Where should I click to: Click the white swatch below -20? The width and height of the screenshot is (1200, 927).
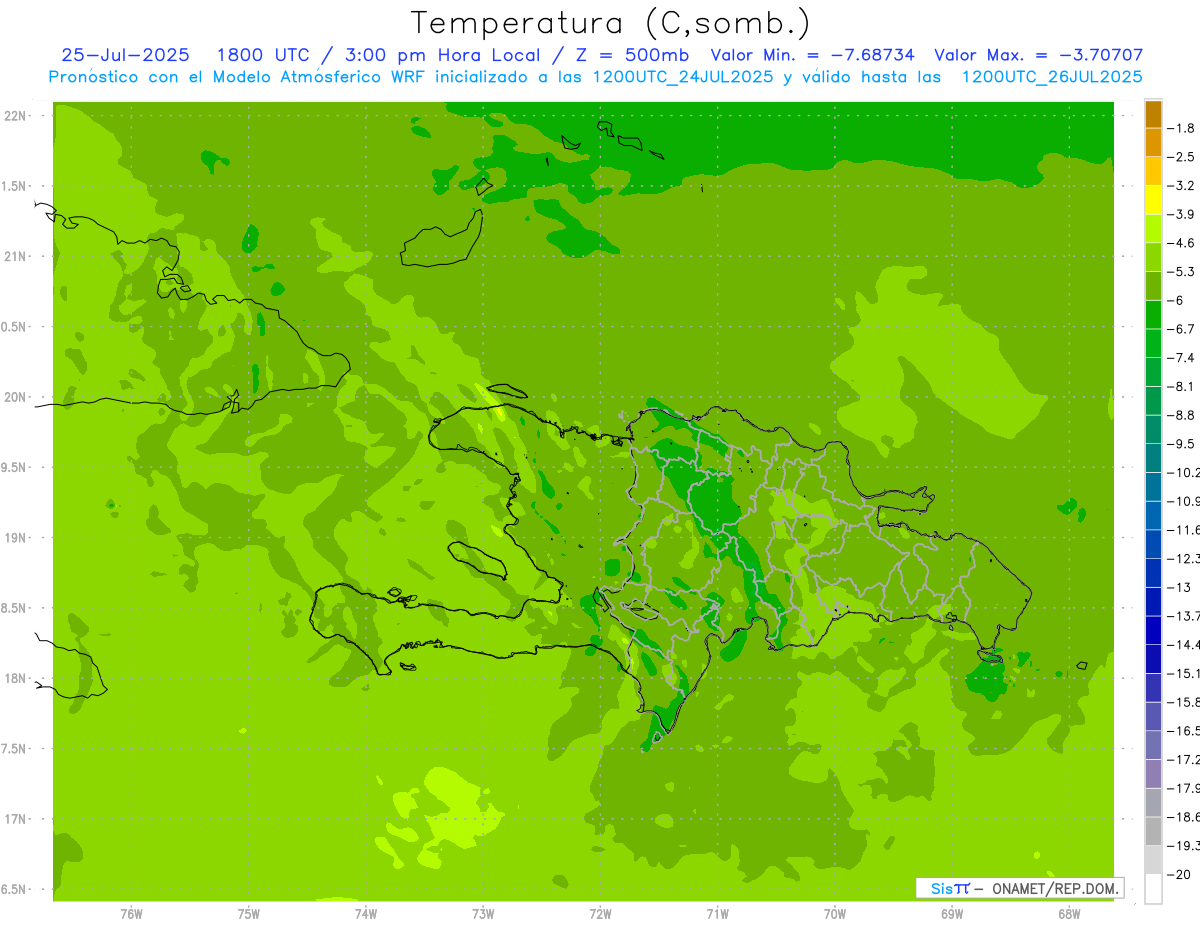[1153, 889]
